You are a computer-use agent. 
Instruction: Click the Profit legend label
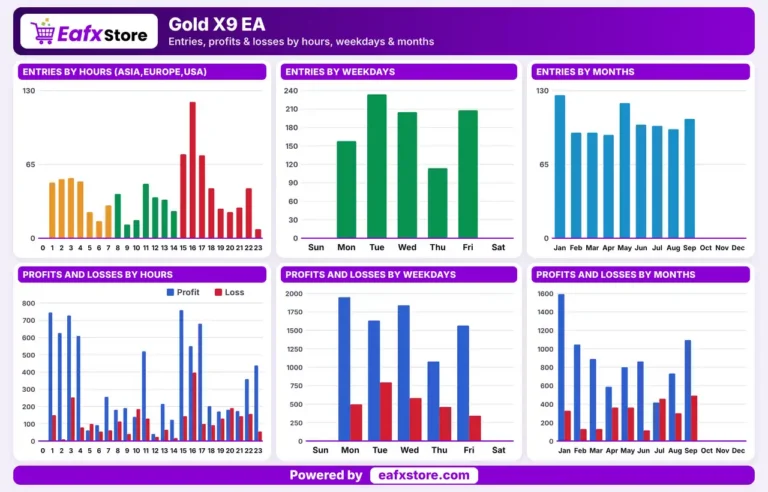coord(188,292)
